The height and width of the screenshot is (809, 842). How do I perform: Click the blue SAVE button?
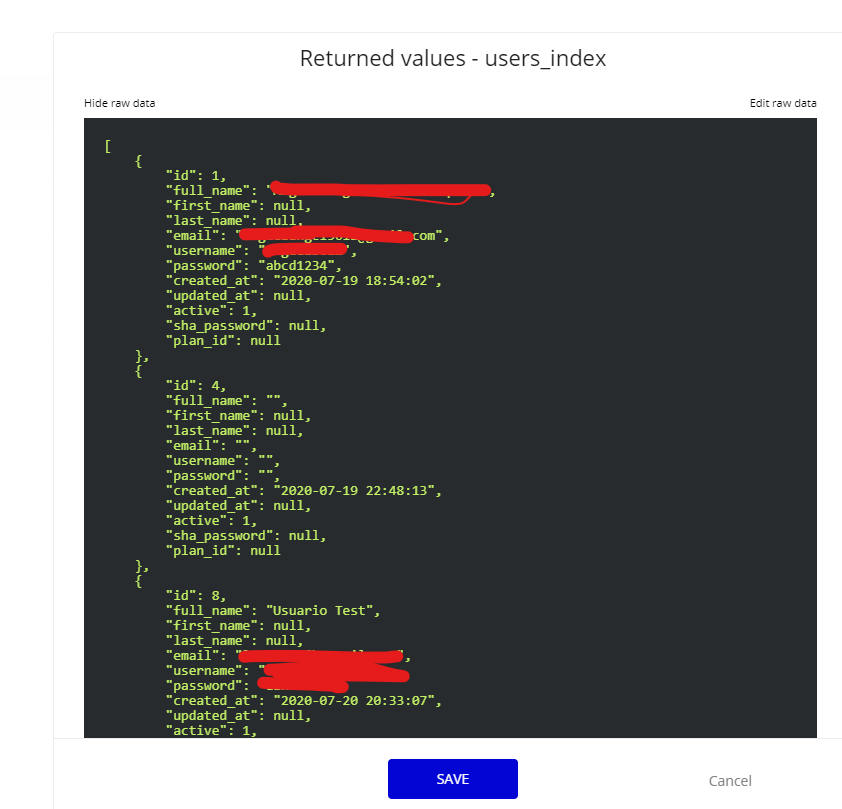(453, 778)
